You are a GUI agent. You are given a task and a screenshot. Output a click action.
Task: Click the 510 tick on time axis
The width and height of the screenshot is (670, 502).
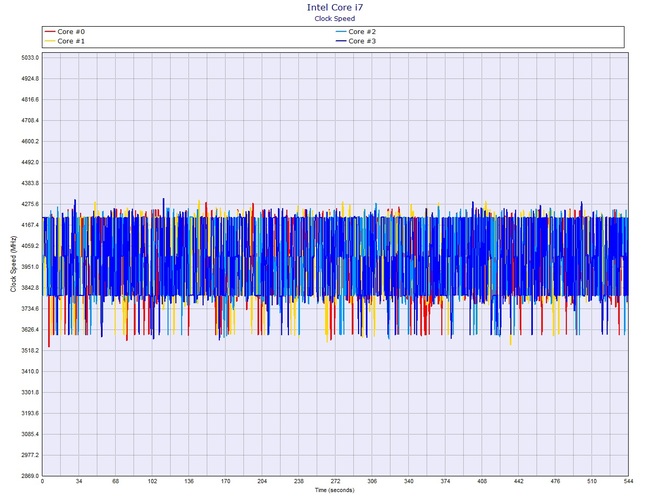coord(592,481)
